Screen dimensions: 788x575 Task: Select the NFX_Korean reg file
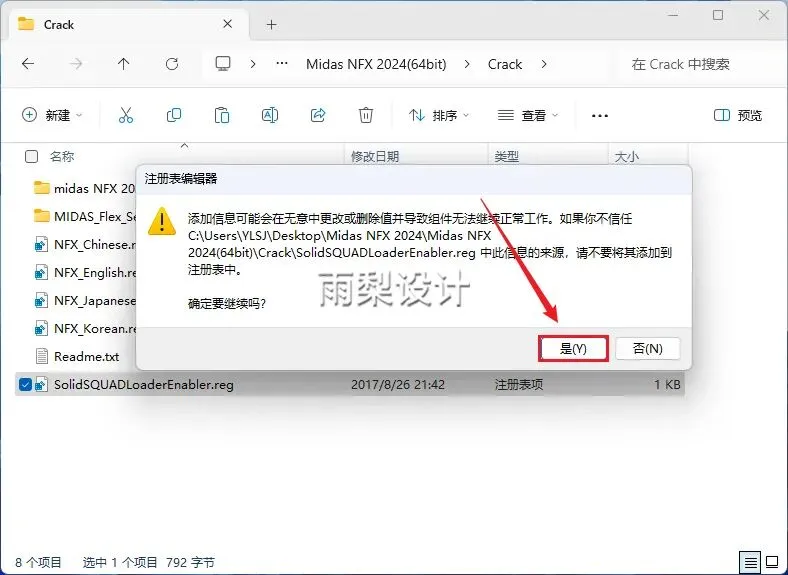[x=85, y=329]
